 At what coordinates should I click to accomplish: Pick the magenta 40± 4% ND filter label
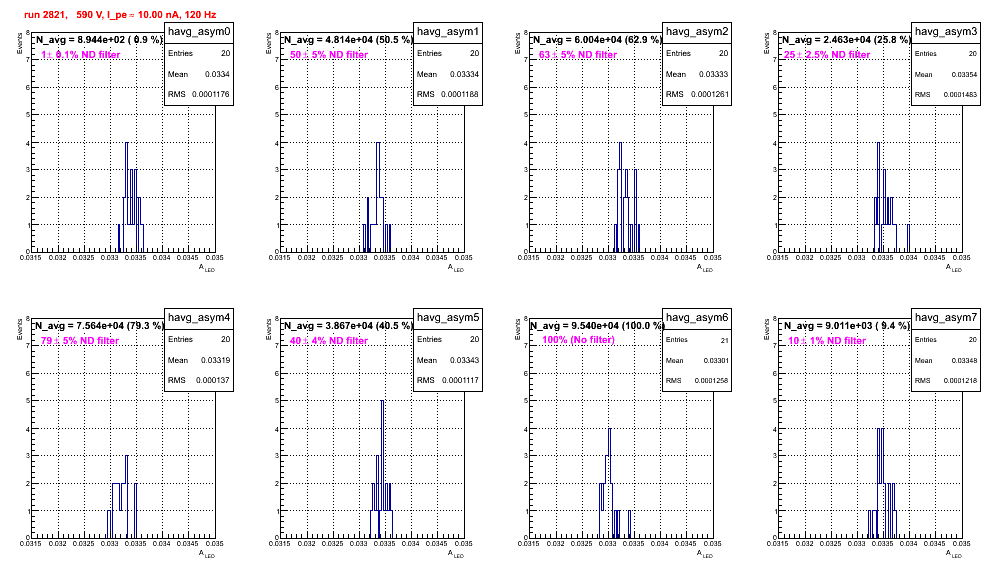[329, 341]
